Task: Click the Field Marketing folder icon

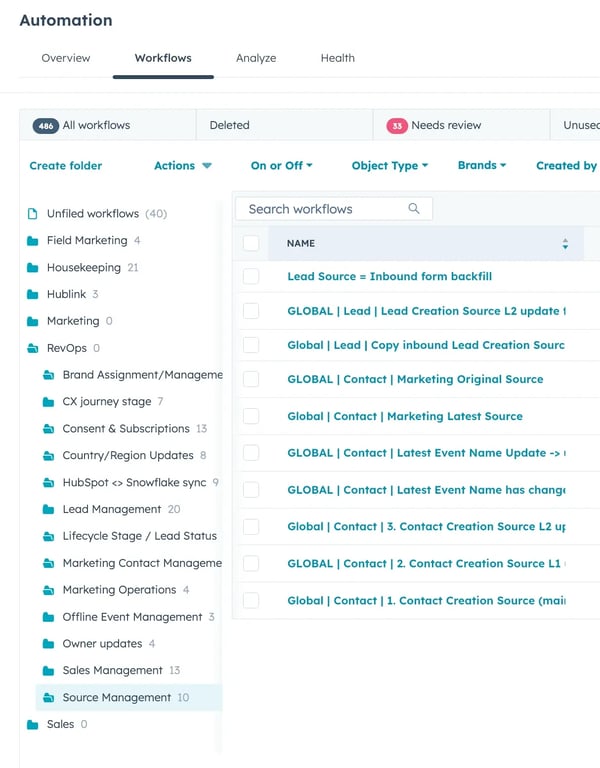Action: [32, 241]
